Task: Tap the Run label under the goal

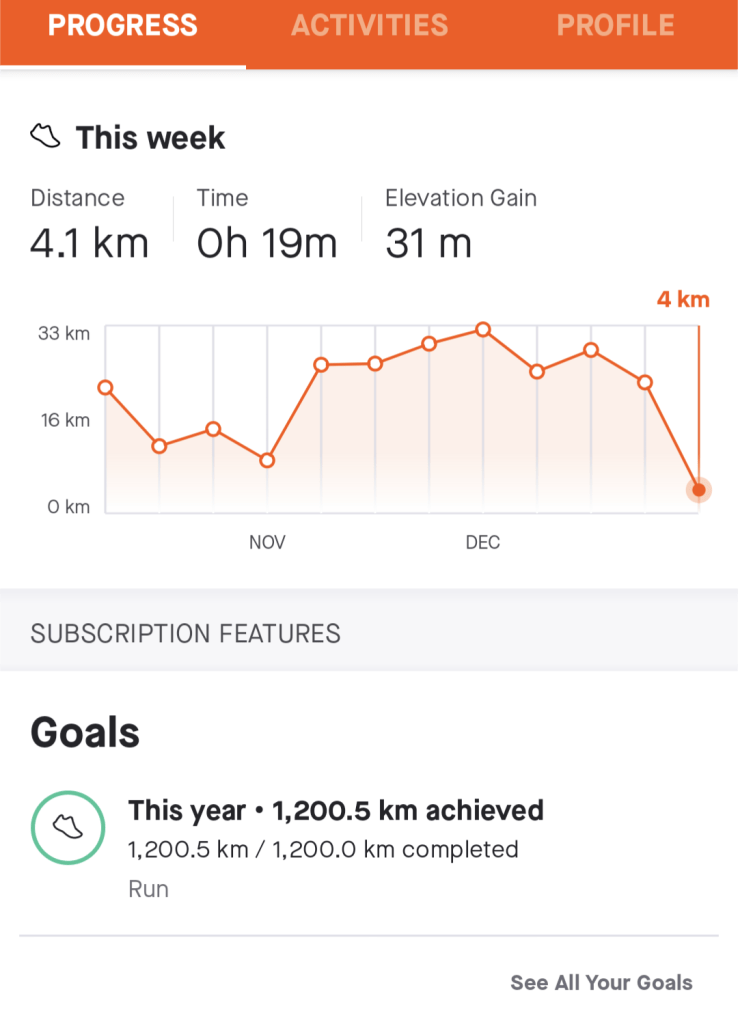Action: click(x=148, y=889)
